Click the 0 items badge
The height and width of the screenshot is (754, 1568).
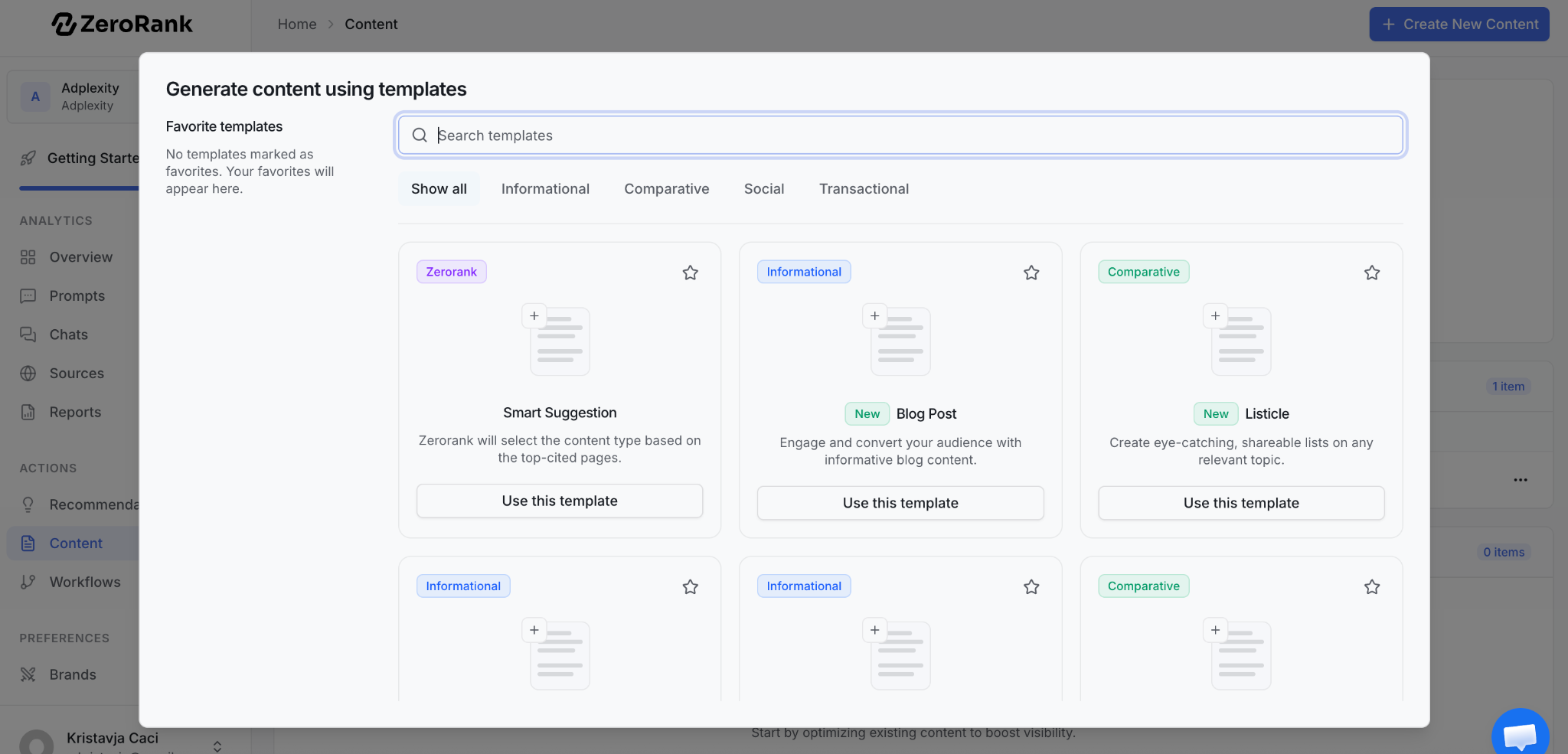[x=1504, y=553]
